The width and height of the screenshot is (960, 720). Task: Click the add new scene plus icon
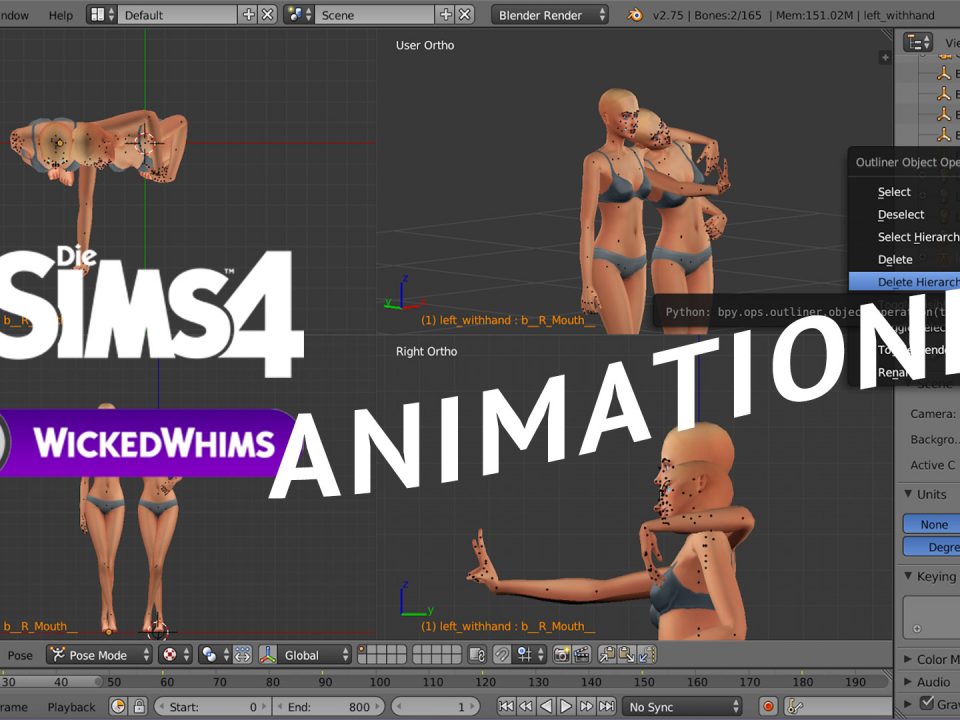click(446, 15)
